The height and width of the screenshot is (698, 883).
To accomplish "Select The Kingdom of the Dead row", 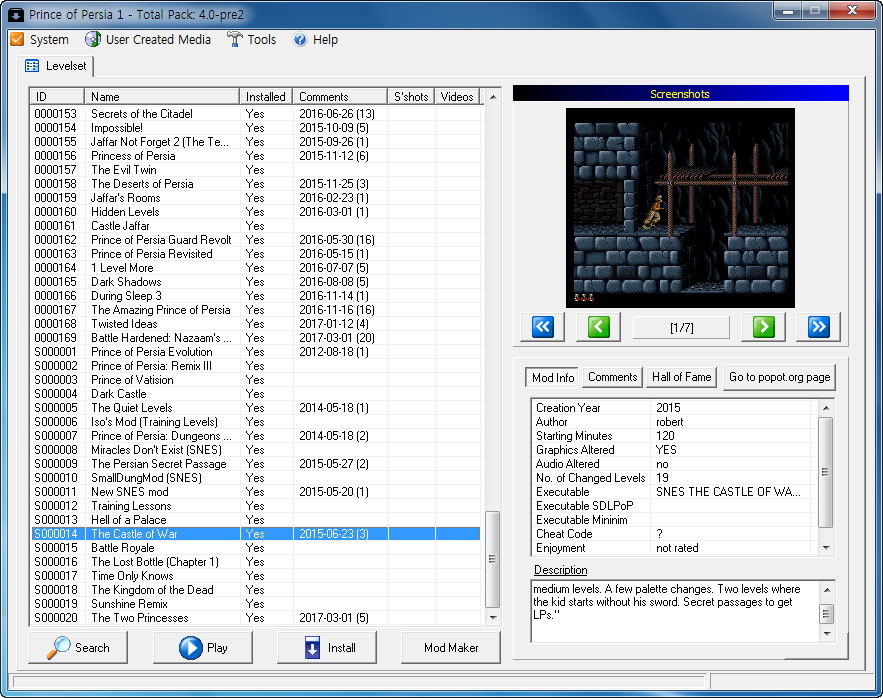I will (256, 590).
